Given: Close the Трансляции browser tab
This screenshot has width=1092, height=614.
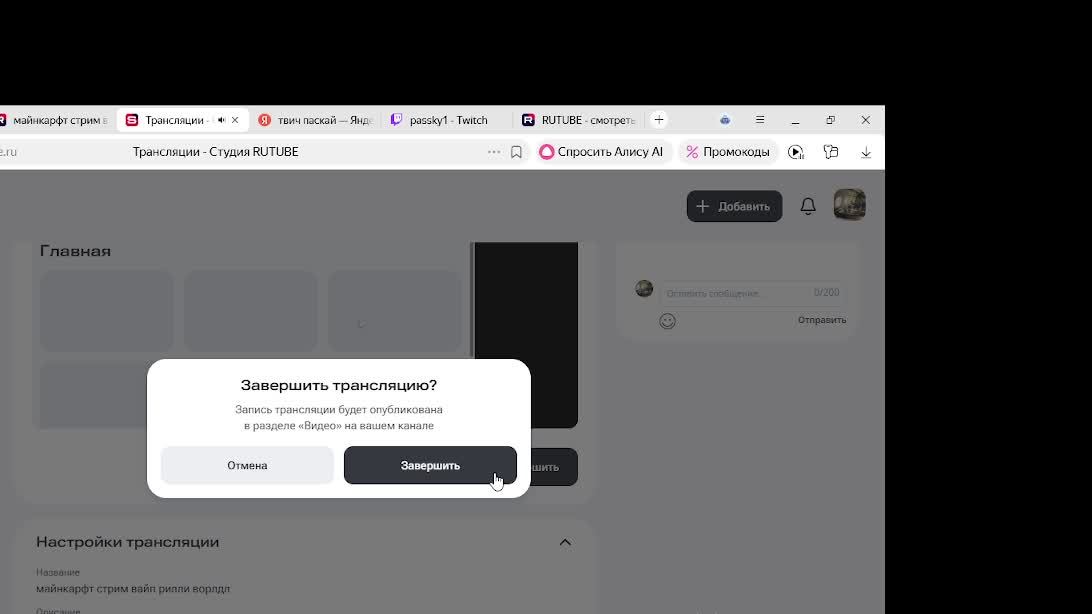Looking at the screenshot, I should coord(235,120).
